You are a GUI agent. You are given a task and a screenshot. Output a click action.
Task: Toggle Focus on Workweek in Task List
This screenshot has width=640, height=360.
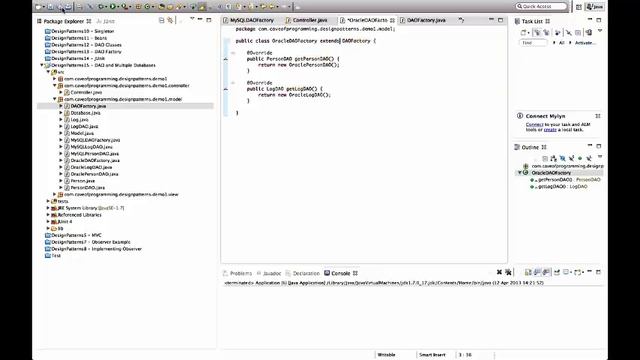(557, 33)
